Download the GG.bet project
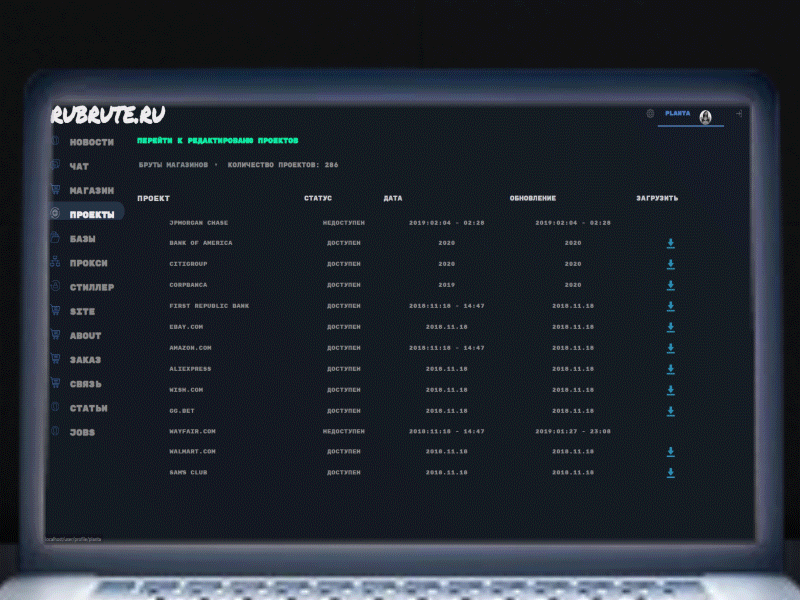The image size is (800, 600). pyautogui.click(x=671, y=411)
